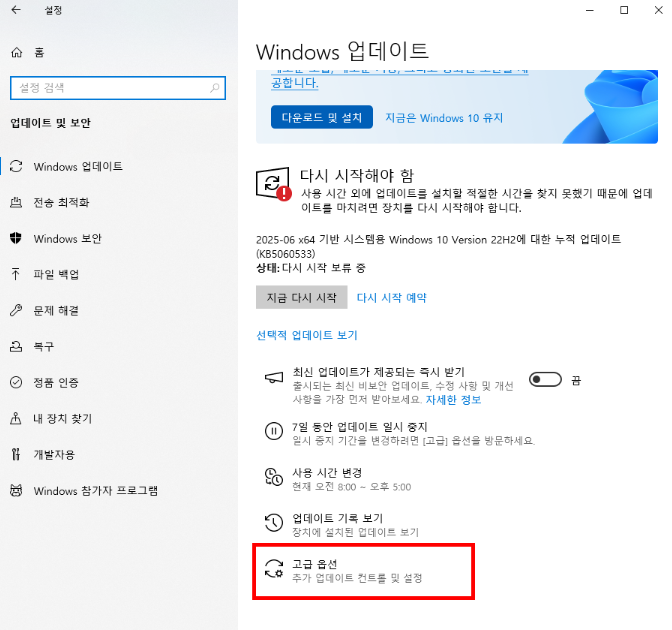Click the 다시 시작해야 함 heading

point(357,175)
